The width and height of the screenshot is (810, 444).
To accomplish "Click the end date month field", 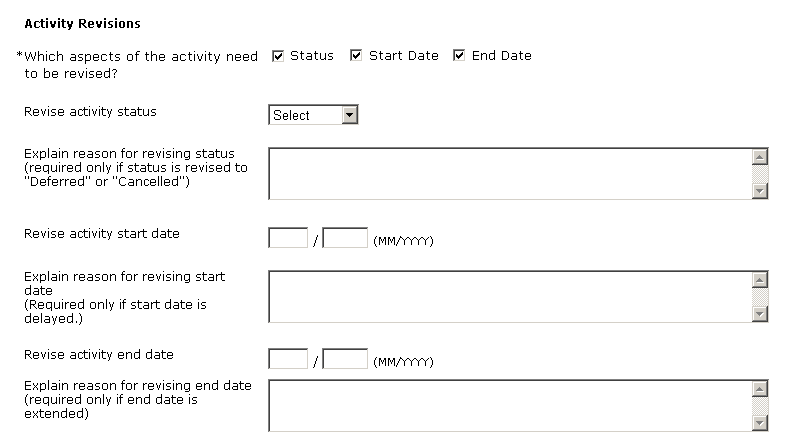I will tap(288, 358).
